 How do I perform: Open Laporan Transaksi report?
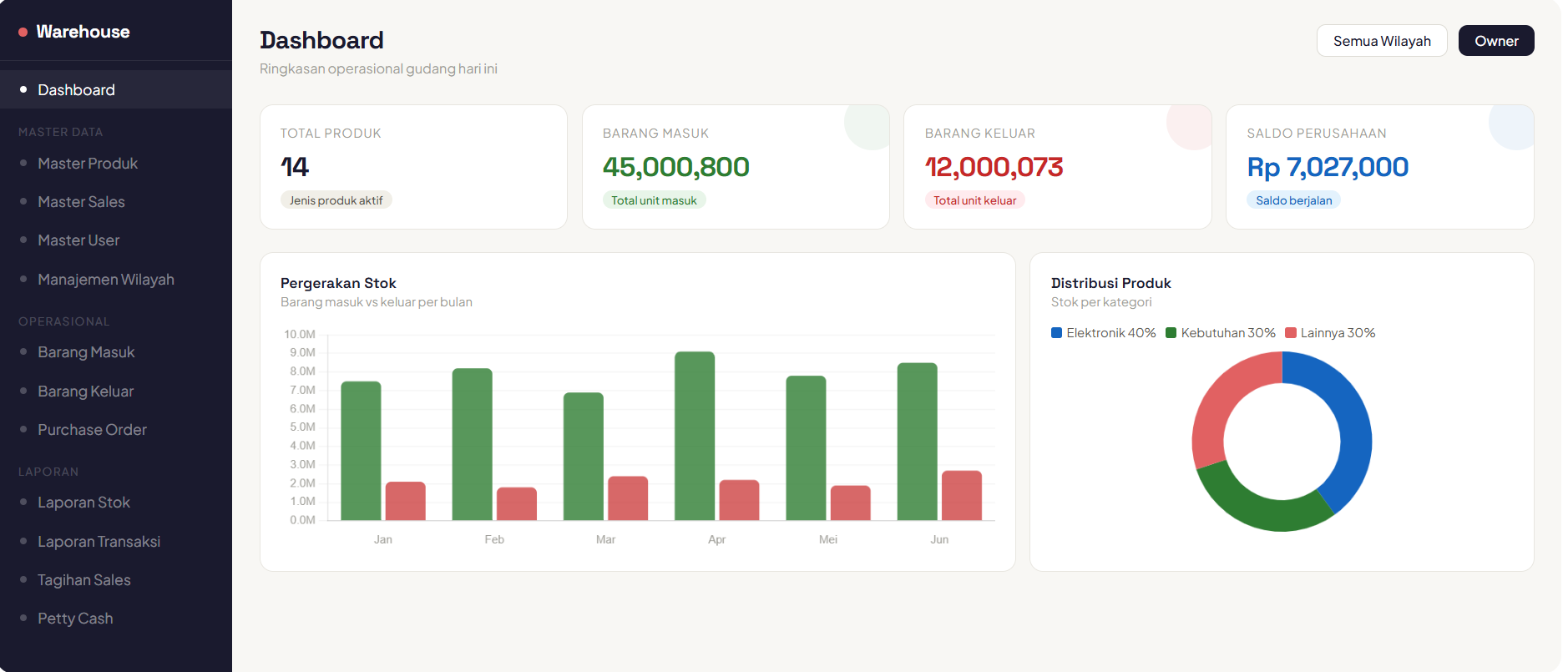pos(99,542)
